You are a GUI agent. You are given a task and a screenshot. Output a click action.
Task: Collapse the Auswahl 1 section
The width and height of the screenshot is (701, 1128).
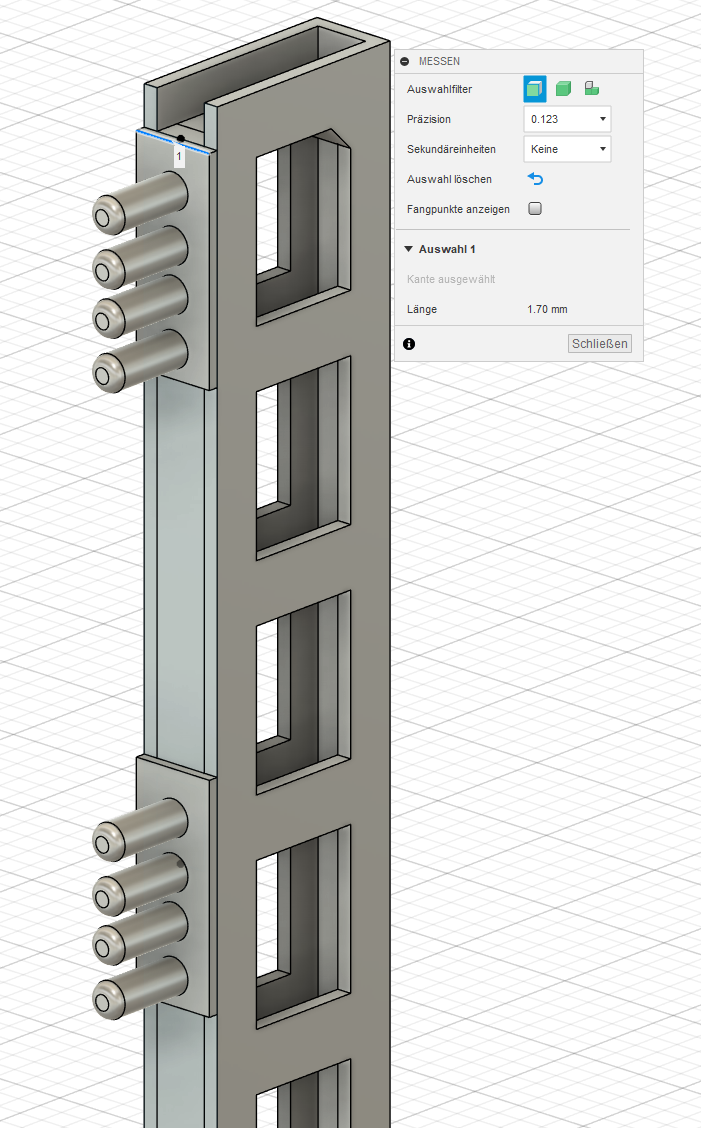[x=409, y=249]
